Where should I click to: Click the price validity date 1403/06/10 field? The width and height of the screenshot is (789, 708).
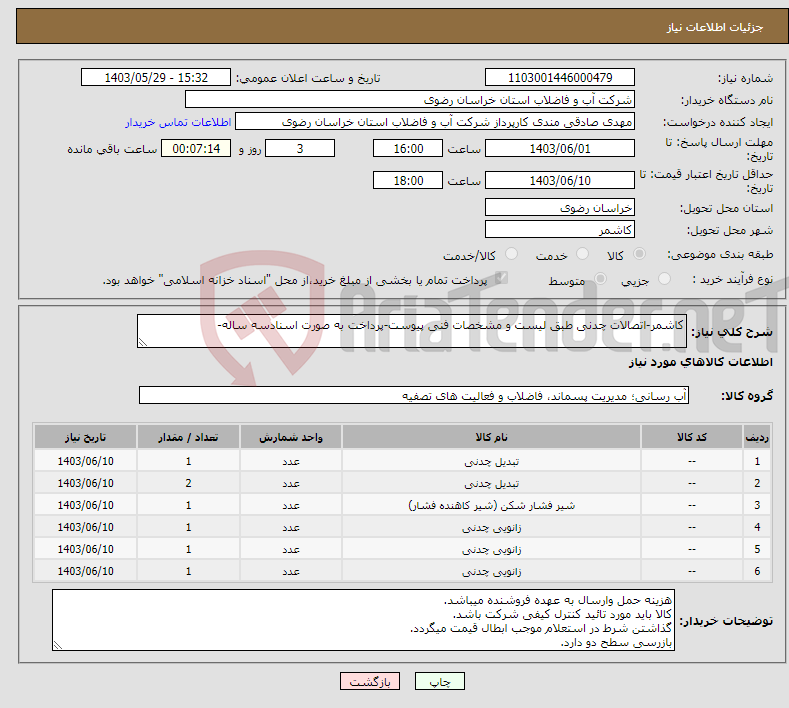pyautogui.click(x=560, y=180)
